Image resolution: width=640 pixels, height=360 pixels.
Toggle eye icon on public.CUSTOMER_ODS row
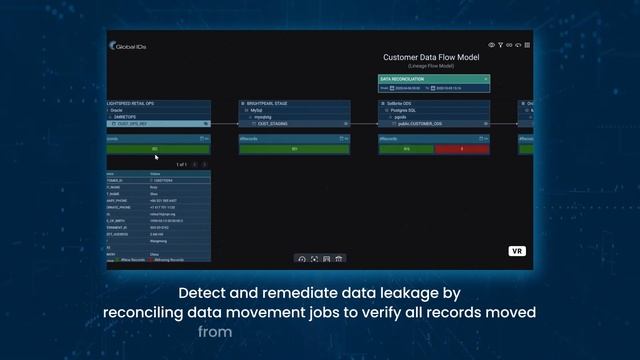point(486,124)
